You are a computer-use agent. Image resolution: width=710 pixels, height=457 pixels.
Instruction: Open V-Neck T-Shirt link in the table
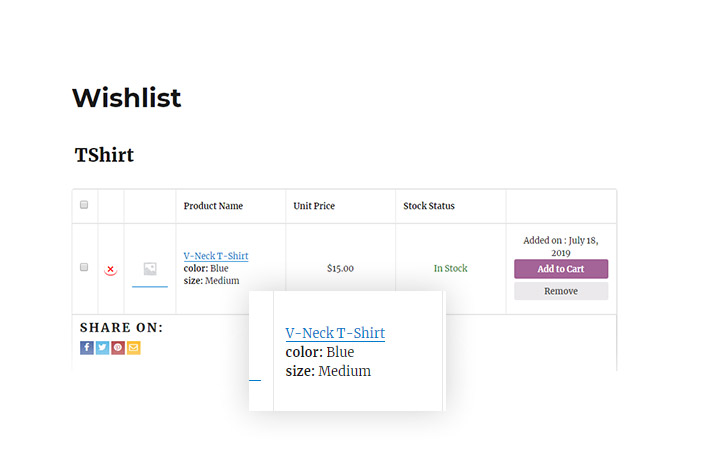coord(216,256)
